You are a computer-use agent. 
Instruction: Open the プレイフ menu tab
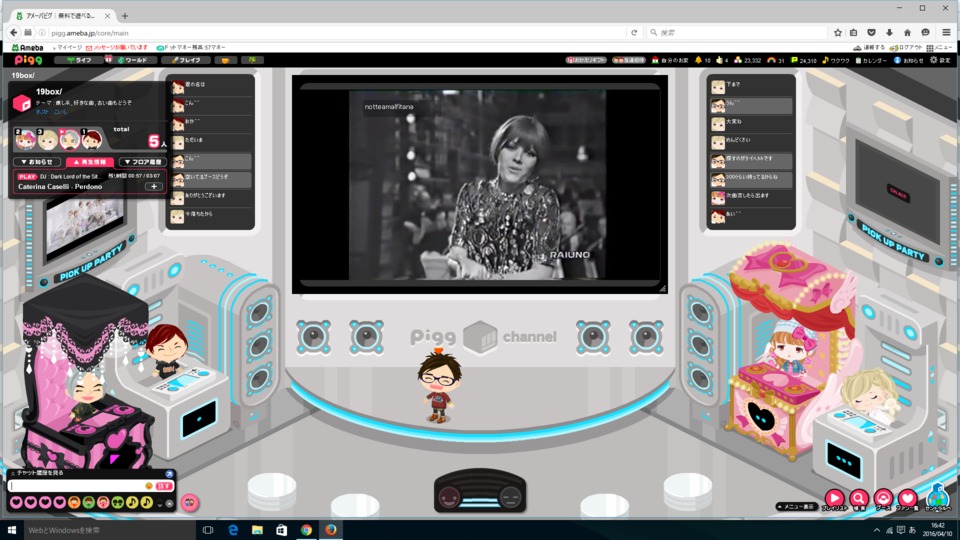(x=186, y=60)
